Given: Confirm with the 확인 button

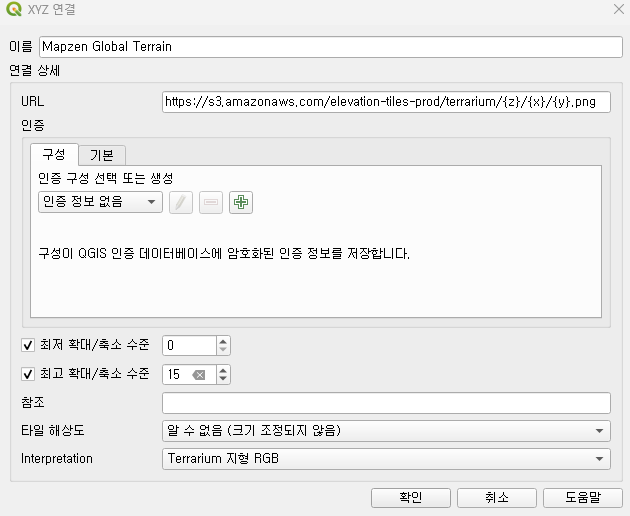Looking at the screenshot, I should [x=411, y=498].
